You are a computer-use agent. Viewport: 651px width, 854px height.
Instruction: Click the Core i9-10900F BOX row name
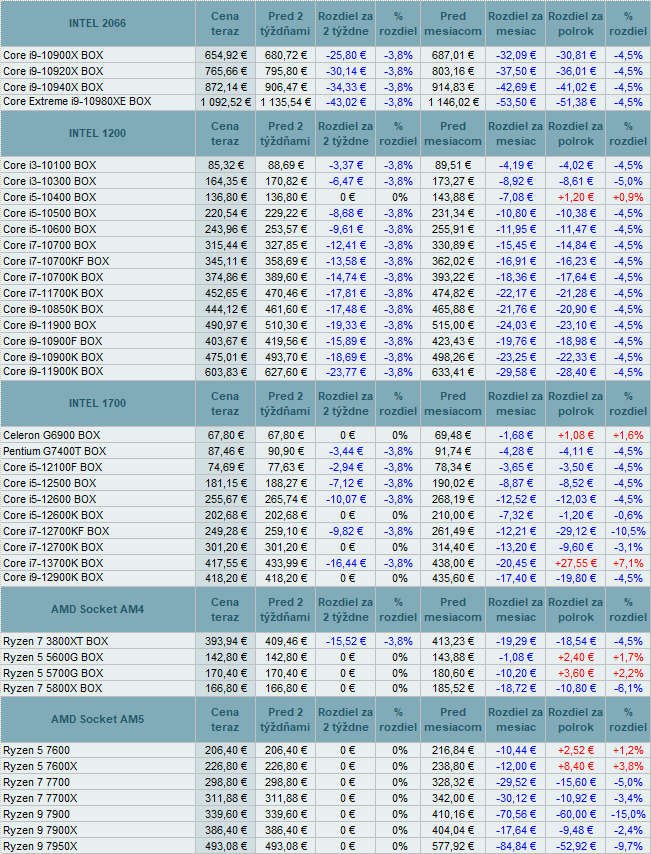point(52,341)
